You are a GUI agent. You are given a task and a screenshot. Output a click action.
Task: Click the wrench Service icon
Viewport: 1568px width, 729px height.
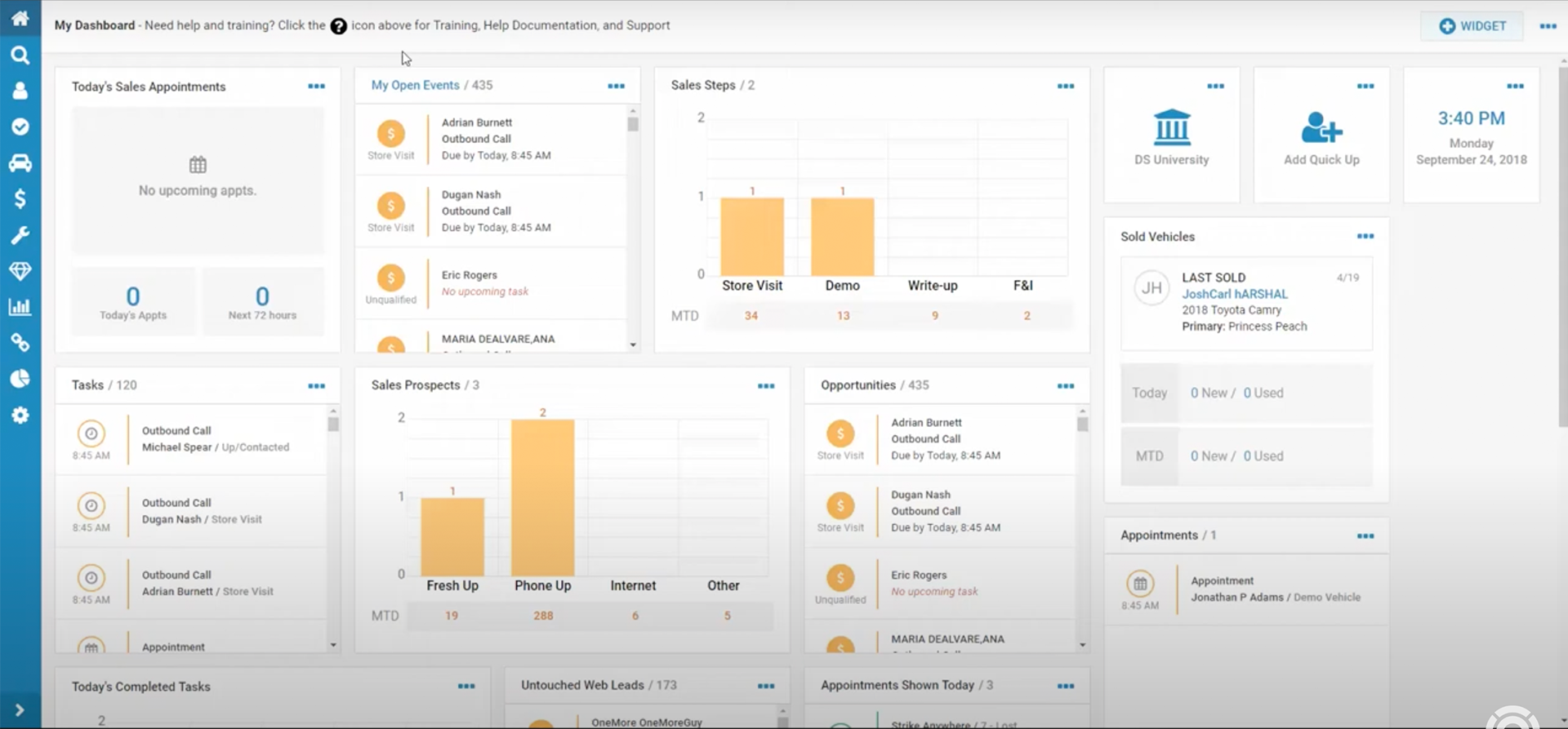tap(20, 235)
